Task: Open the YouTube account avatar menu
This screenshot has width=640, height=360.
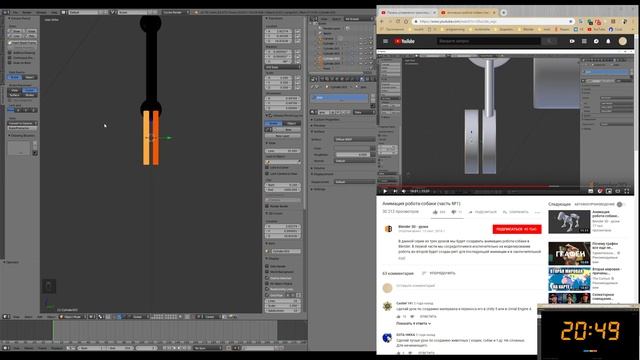Action: [x=622, y=41]
